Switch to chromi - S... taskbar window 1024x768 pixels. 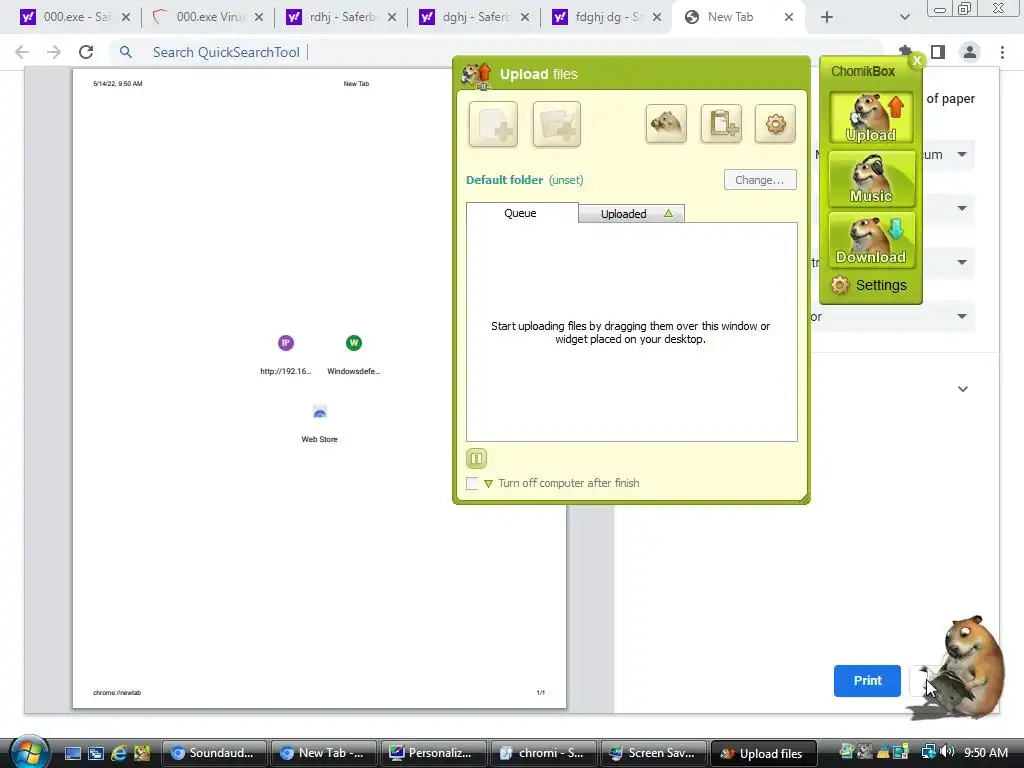[543, 754]
